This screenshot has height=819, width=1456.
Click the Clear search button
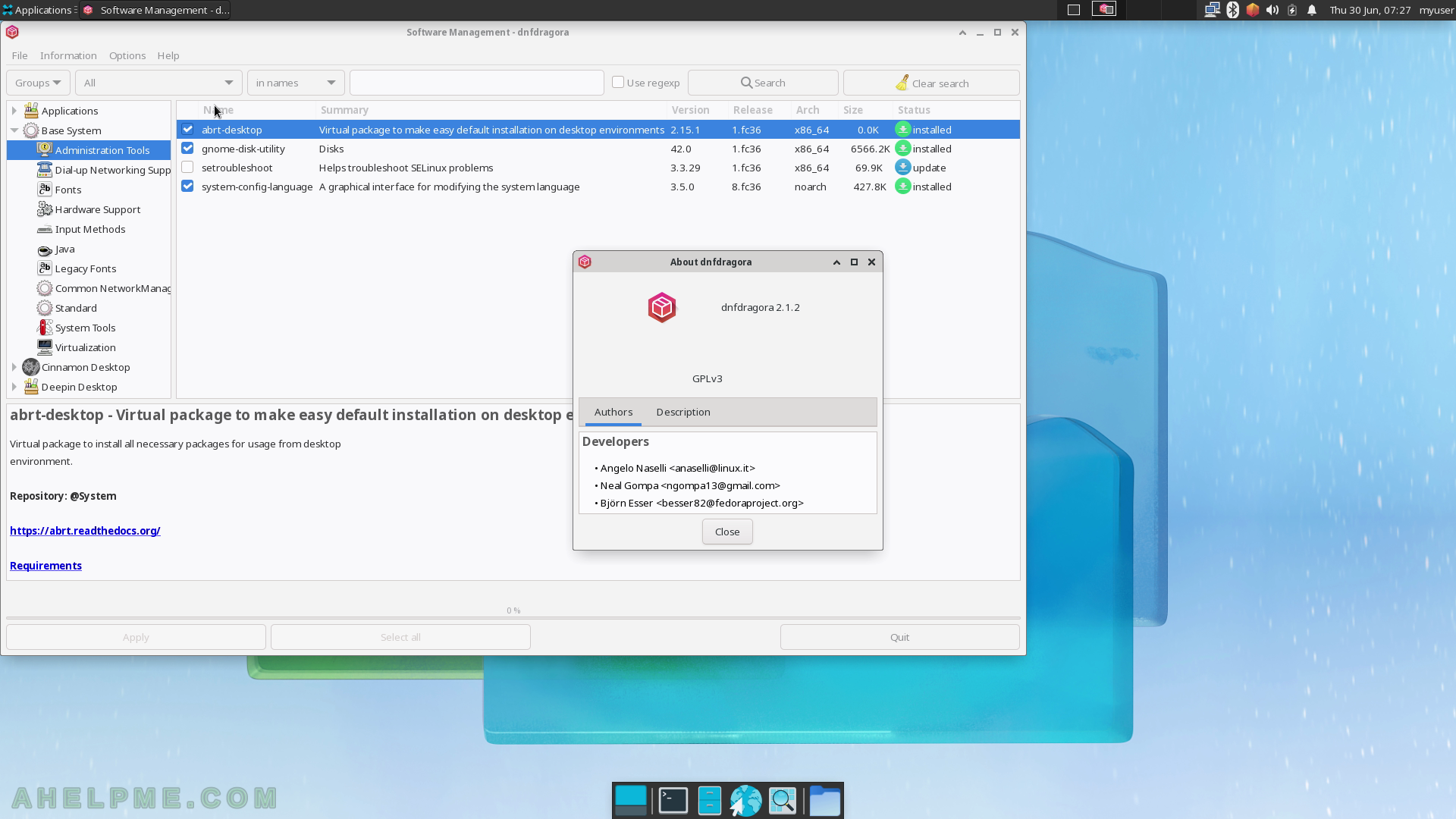[931, 83]
